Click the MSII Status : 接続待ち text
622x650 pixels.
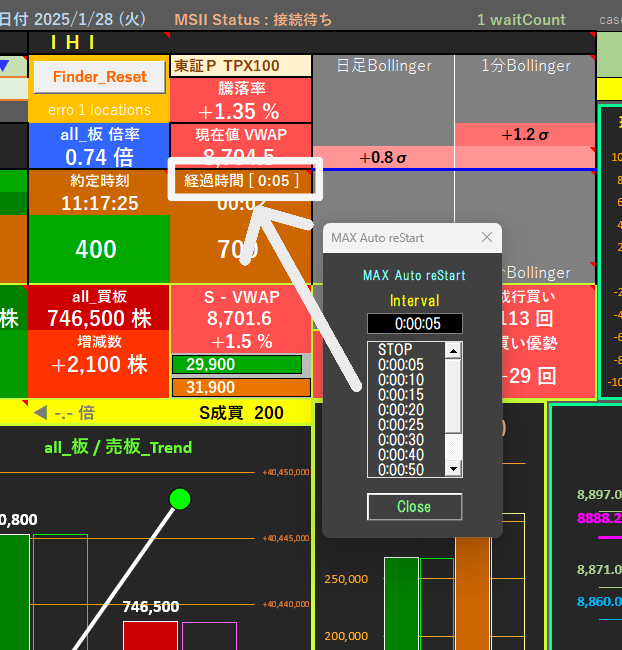click(253, 19)
